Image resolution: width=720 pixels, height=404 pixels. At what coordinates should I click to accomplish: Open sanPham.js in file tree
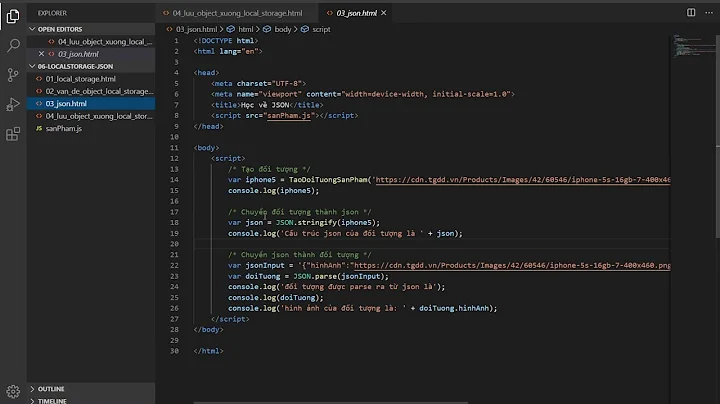point(91,128)
